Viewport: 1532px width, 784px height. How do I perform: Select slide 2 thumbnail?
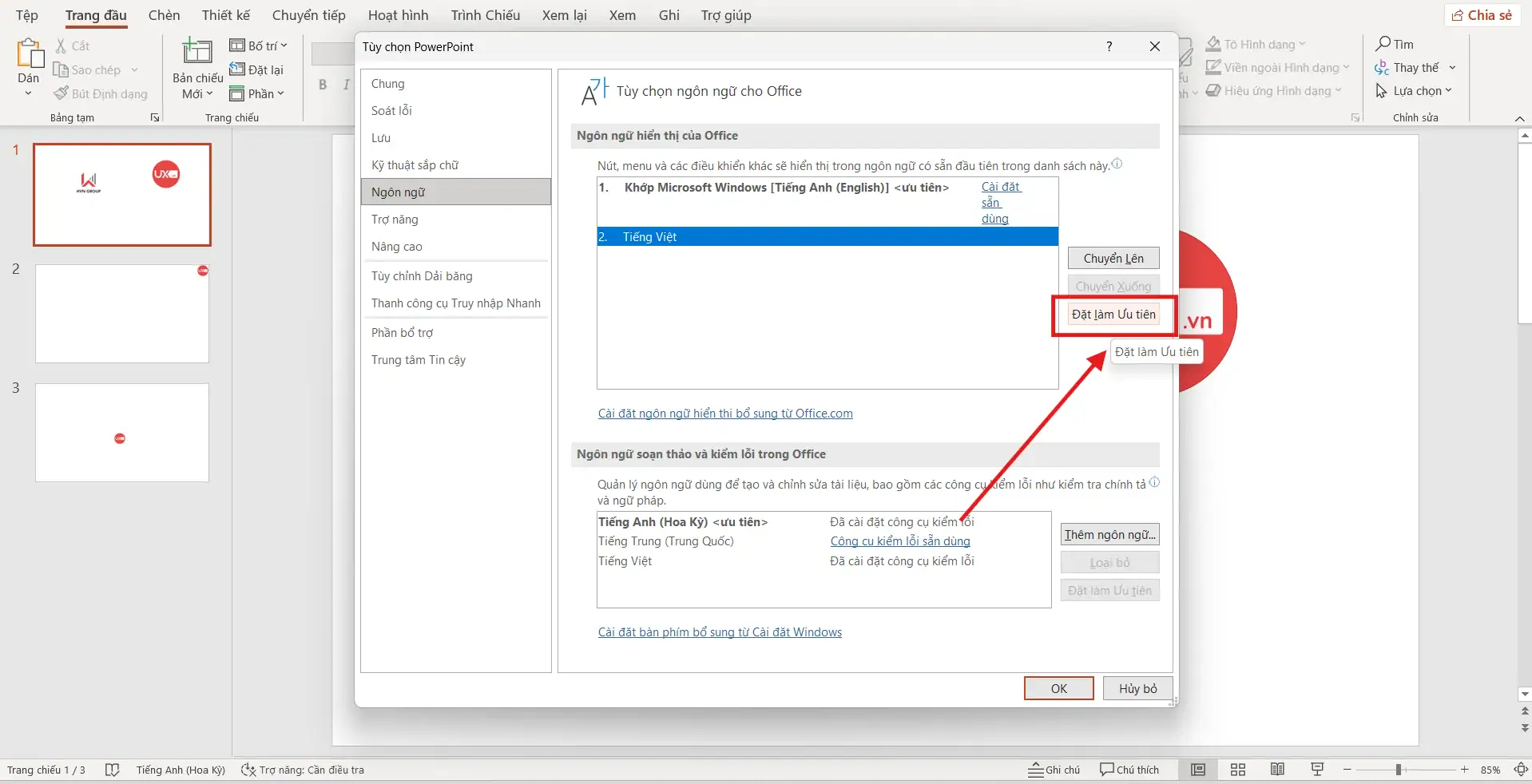[x=122, y=314]
